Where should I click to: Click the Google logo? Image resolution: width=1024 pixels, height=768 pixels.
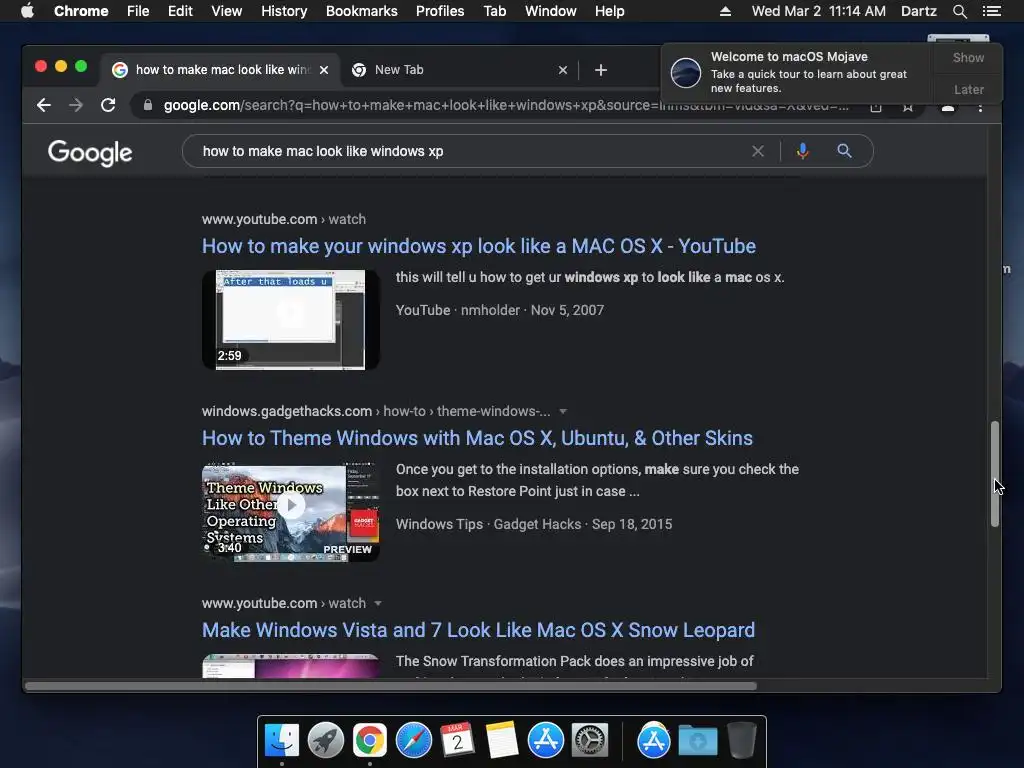pos(90,153)
